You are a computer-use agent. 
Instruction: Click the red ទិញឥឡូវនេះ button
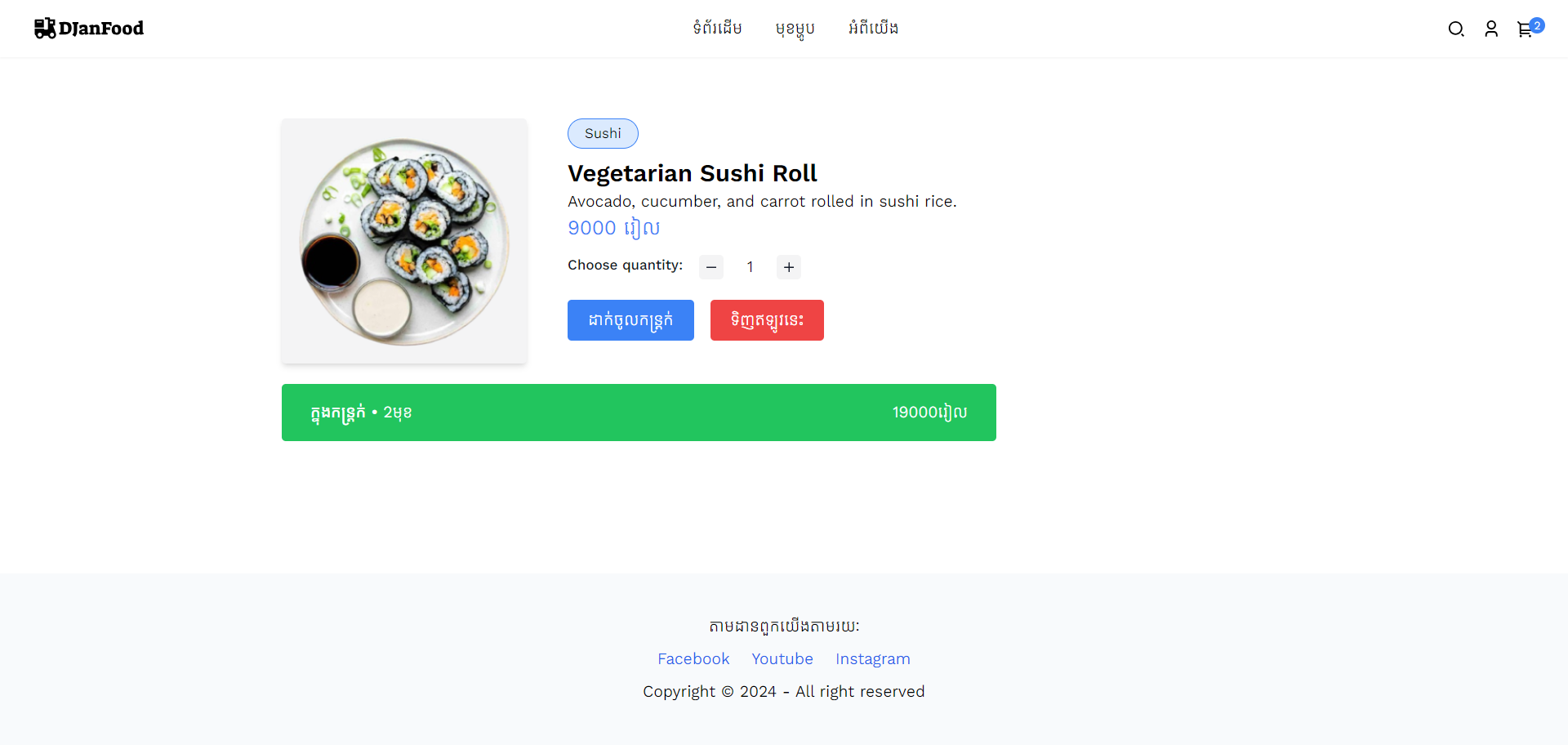tap(767, 320)
